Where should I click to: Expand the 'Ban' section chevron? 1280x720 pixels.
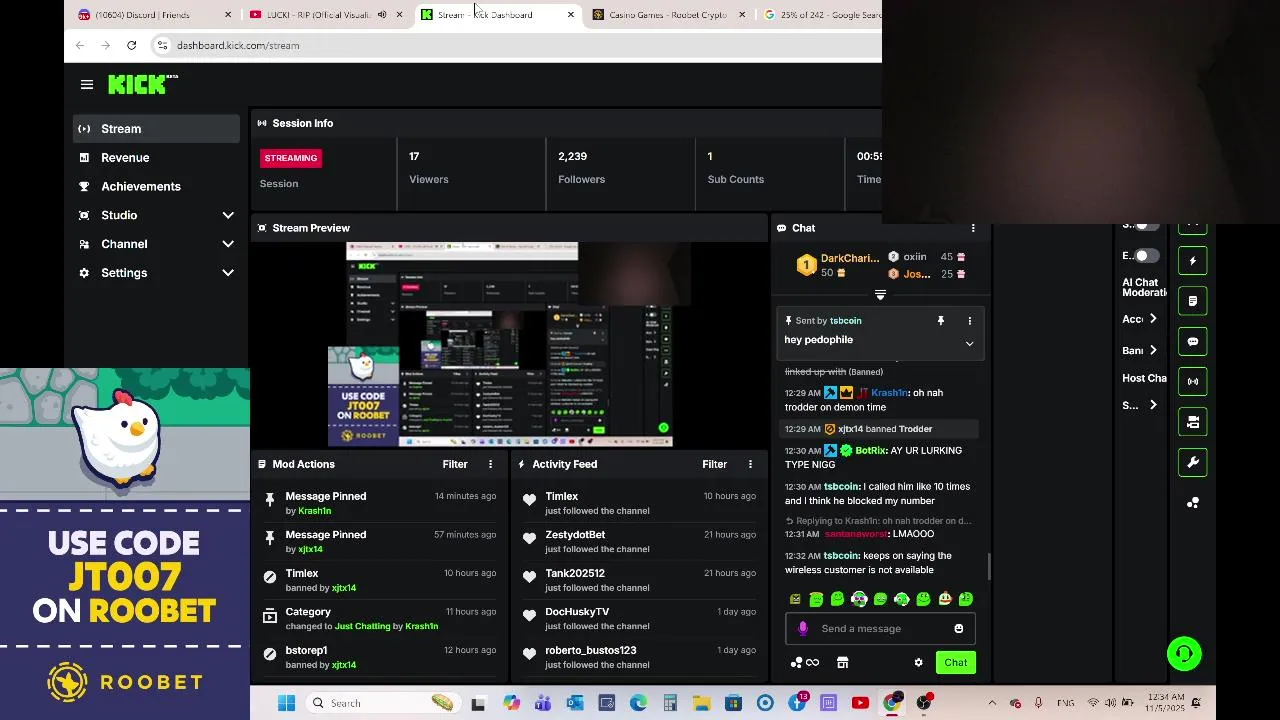(1153, 350)
